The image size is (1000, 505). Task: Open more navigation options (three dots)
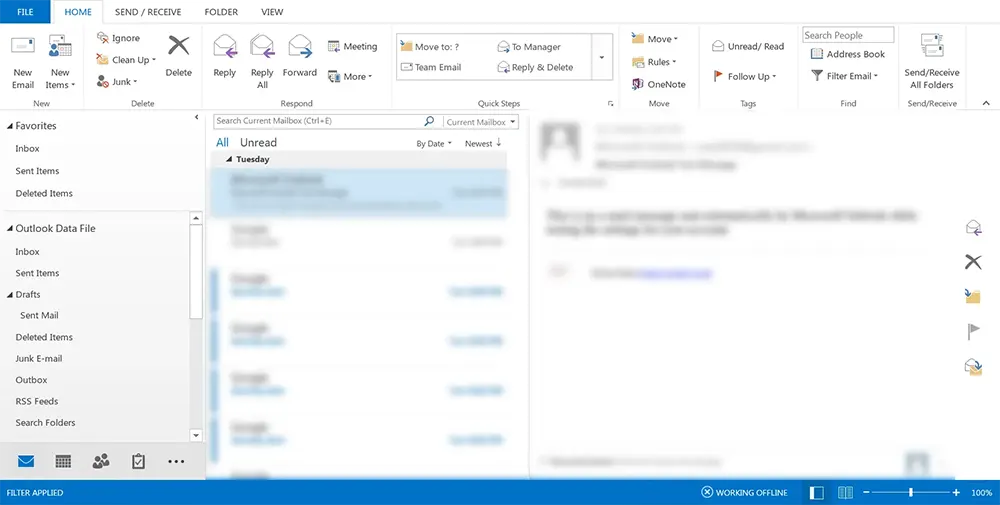click(176, 461)
